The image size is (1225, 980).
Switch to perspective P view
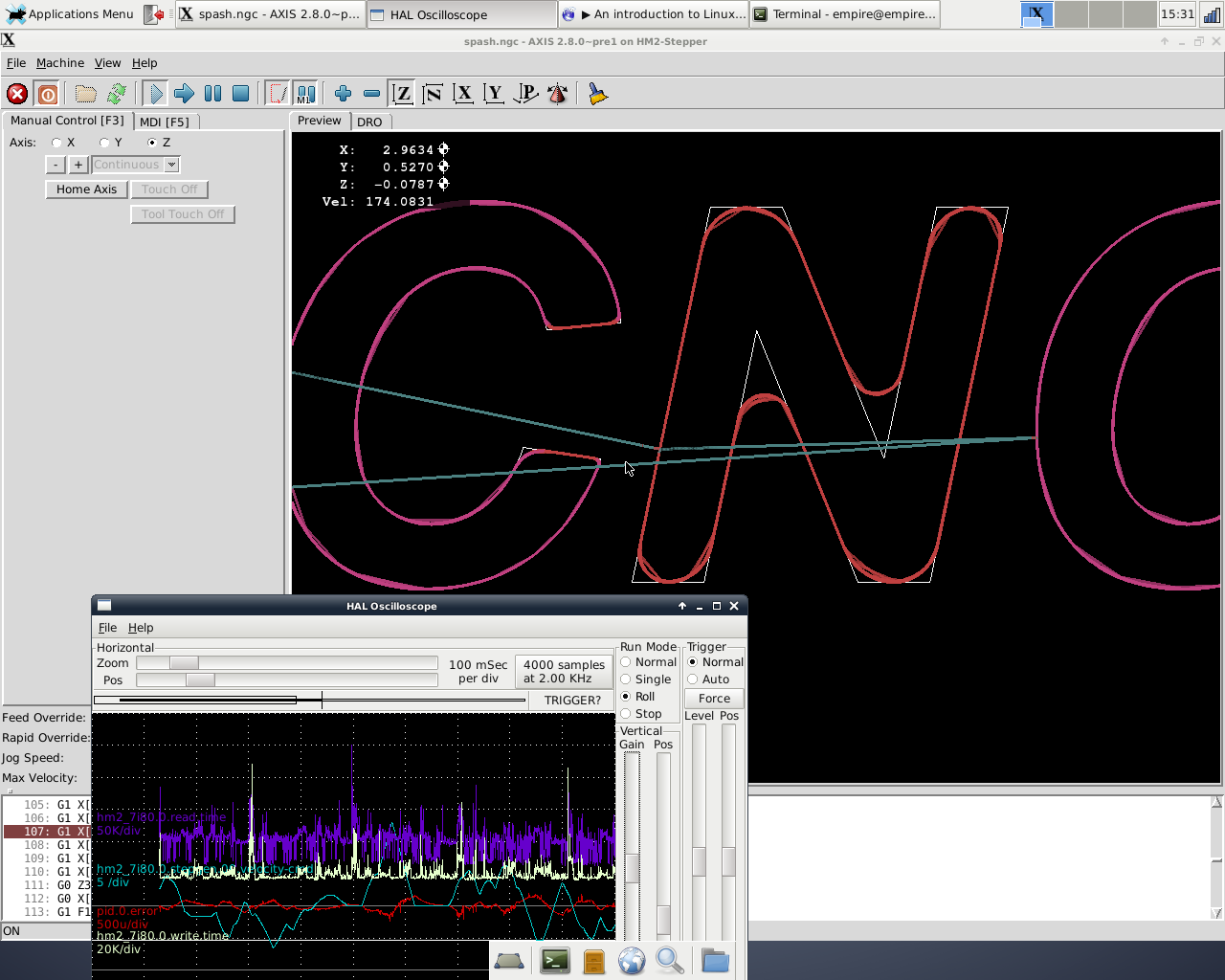click(525, 94)
